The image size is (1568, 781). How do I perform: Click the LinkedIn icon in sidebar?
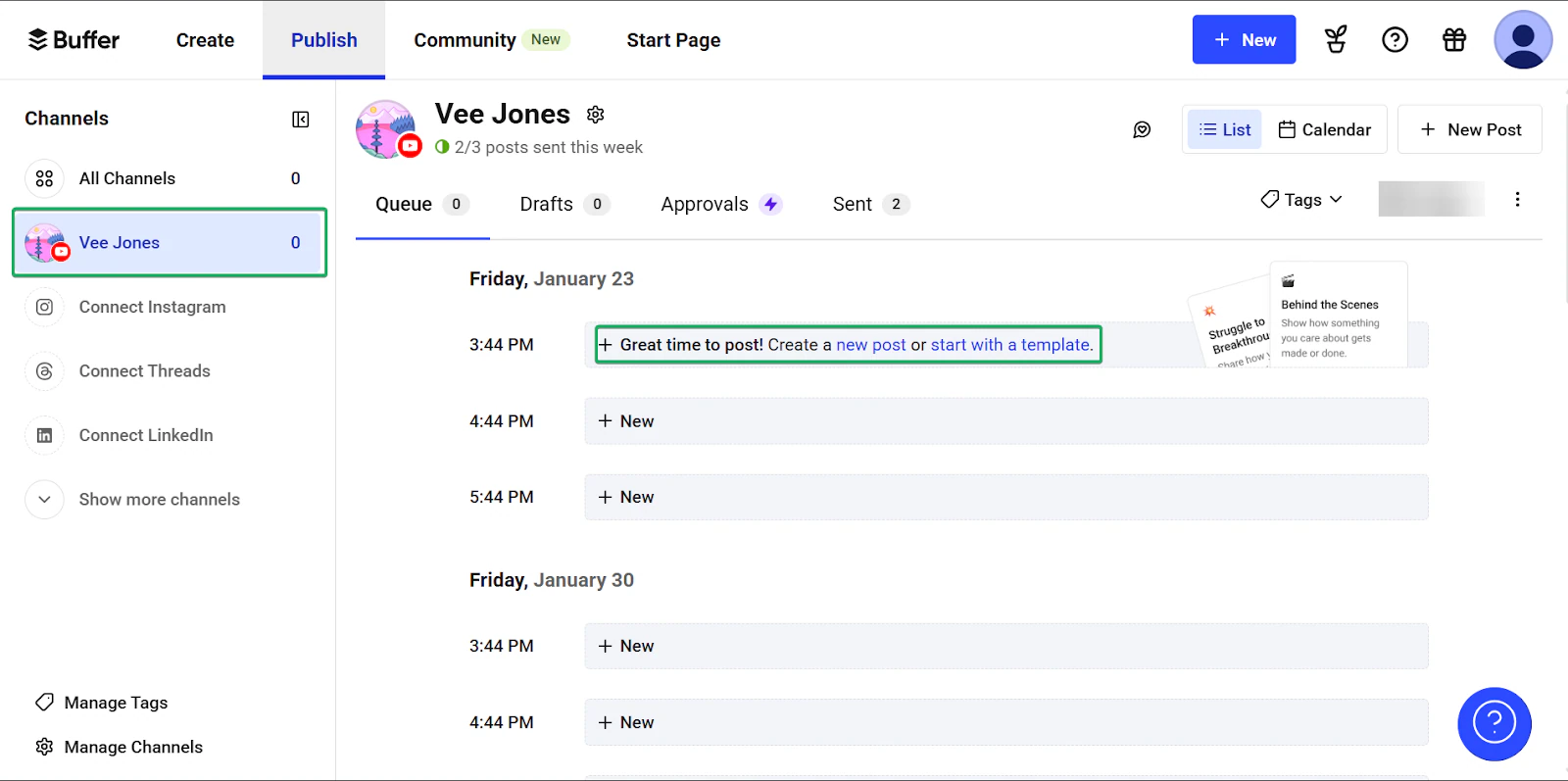tap(44, 435)
